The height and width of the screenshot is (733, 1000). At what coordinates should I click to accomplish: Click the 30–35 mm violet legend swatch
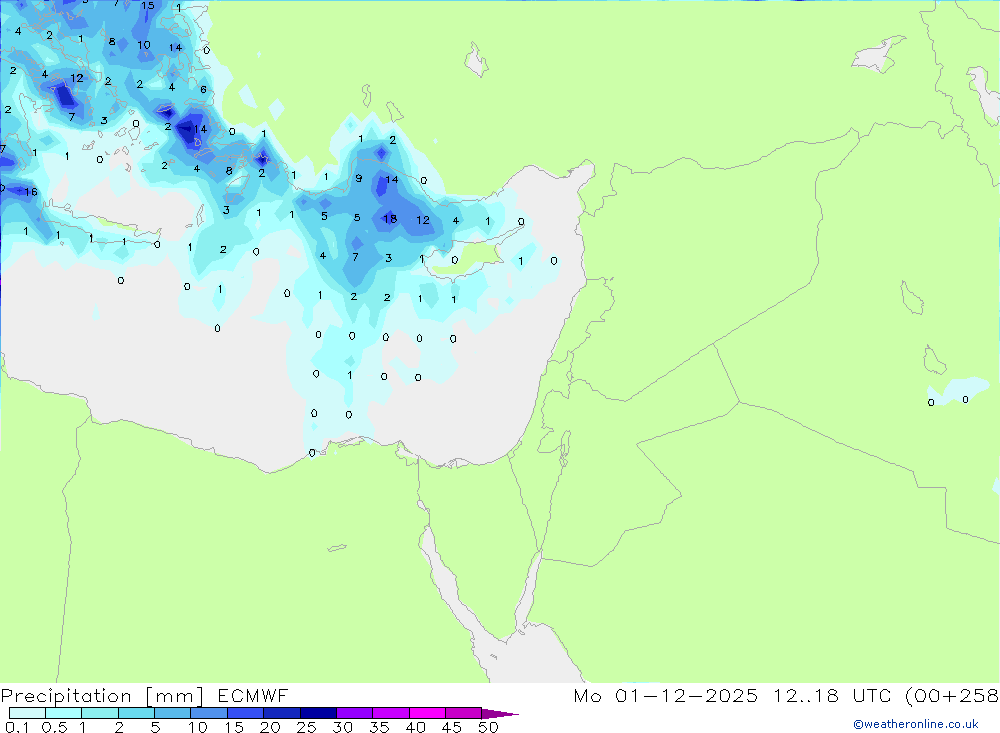[x=355, y=713]
